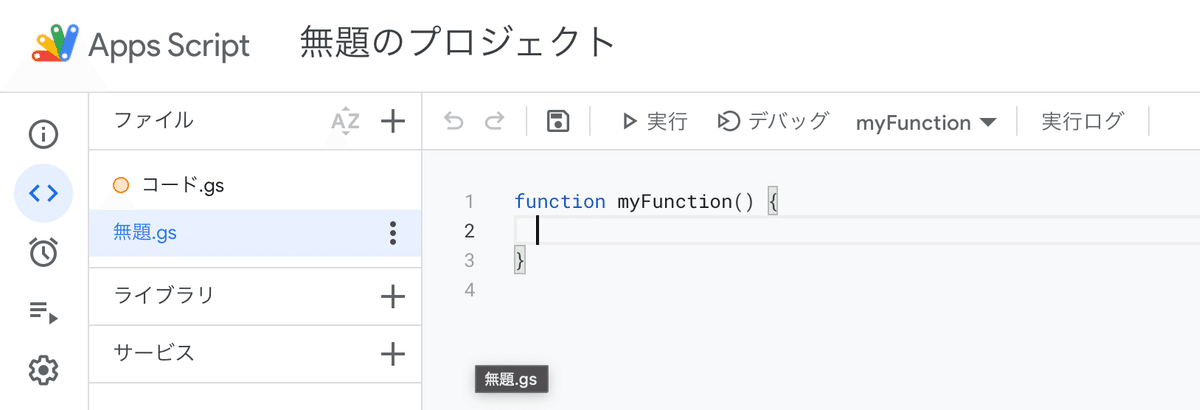
Task: Open the 実行ログ execution log
Action: tap(1083, 122)
